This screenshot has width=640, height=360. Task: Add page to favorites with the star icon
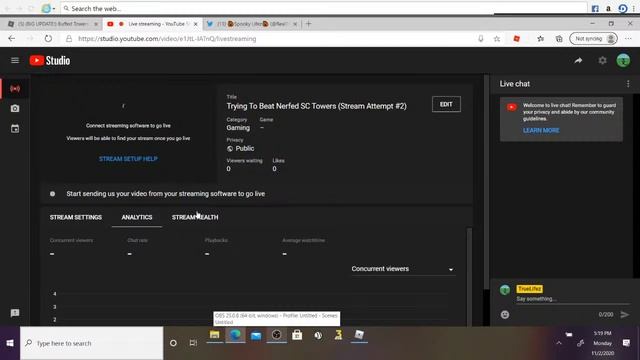(x=497, y=39)
